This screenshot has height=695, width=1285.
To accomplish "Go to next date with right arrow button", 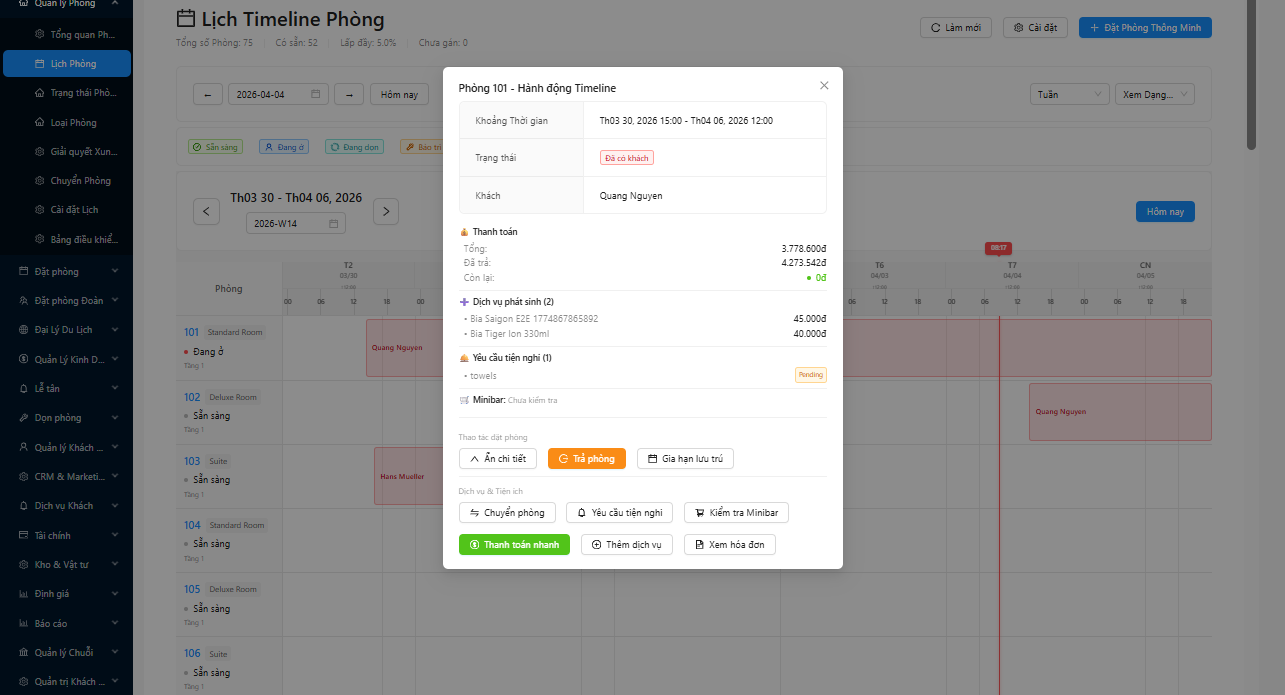I will (x=348, y=94).
